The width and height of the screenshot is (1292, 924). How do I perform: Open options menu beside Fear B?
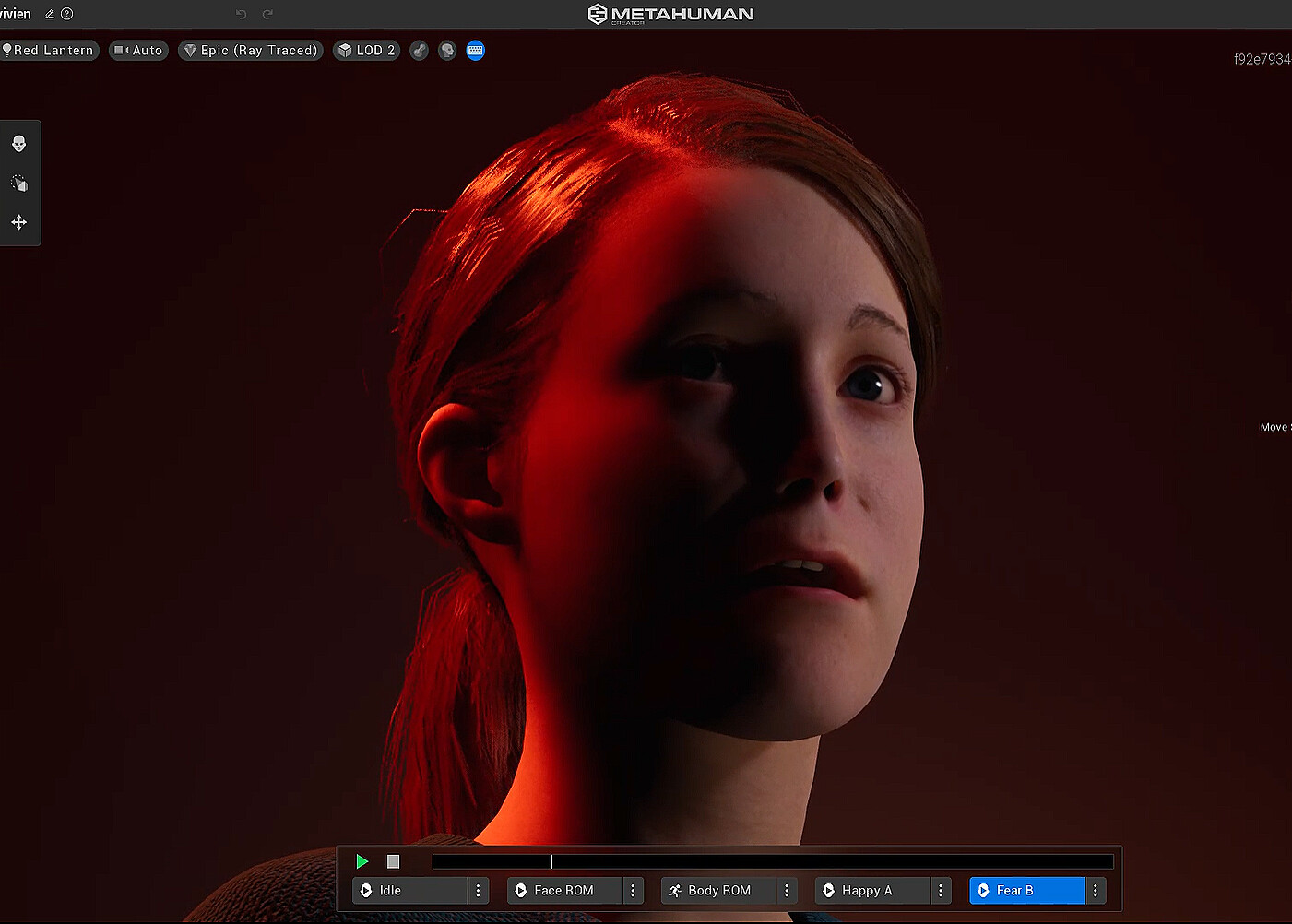tap(1096, 891)
